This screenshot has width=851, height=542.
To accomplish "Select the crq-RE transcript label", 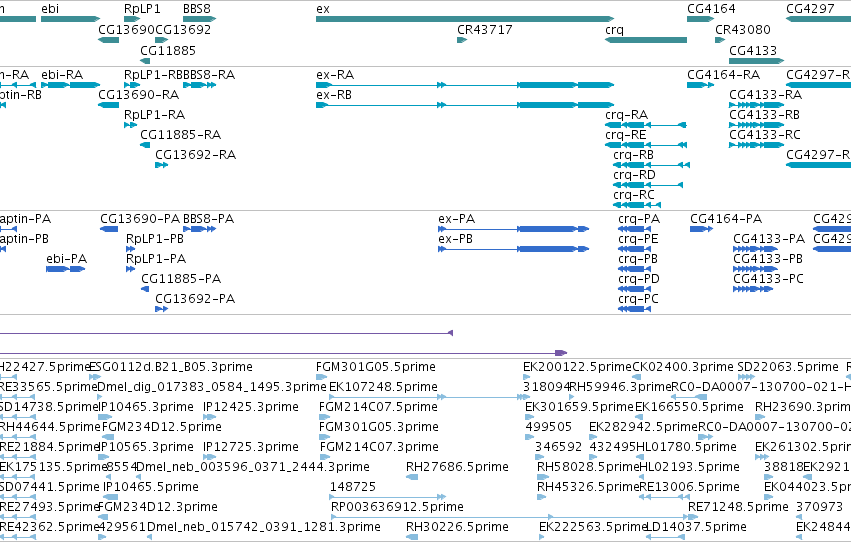I will (x=626, y=135).
